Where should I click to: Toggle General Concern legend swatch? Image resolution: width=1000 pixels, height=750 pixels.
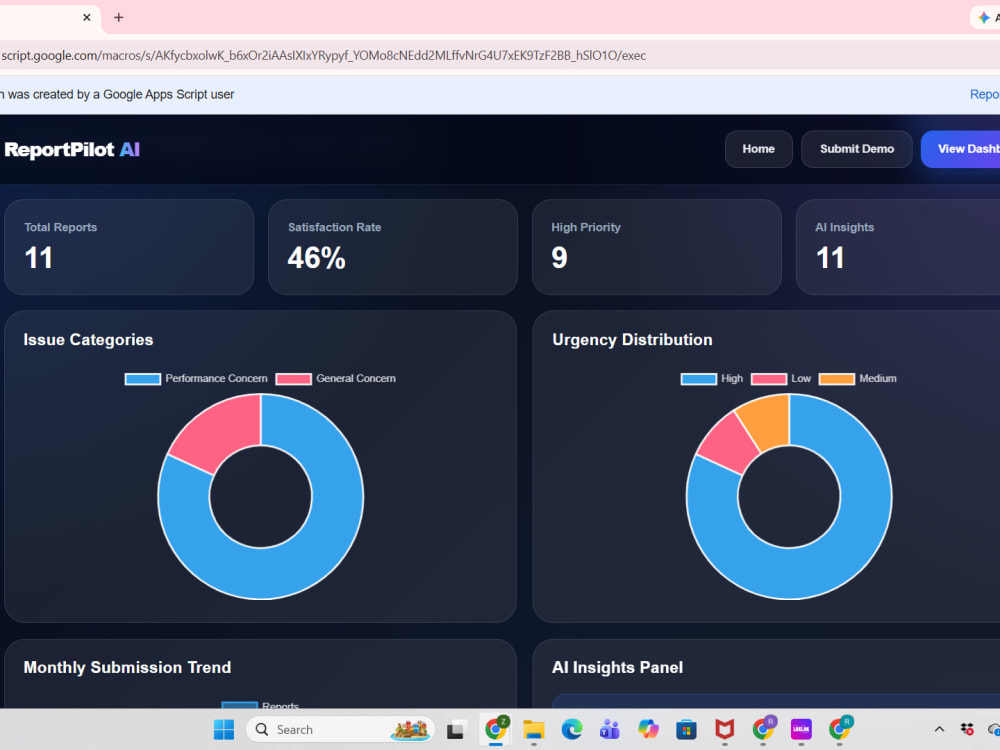pyautogui.click(x=293, y=379)
